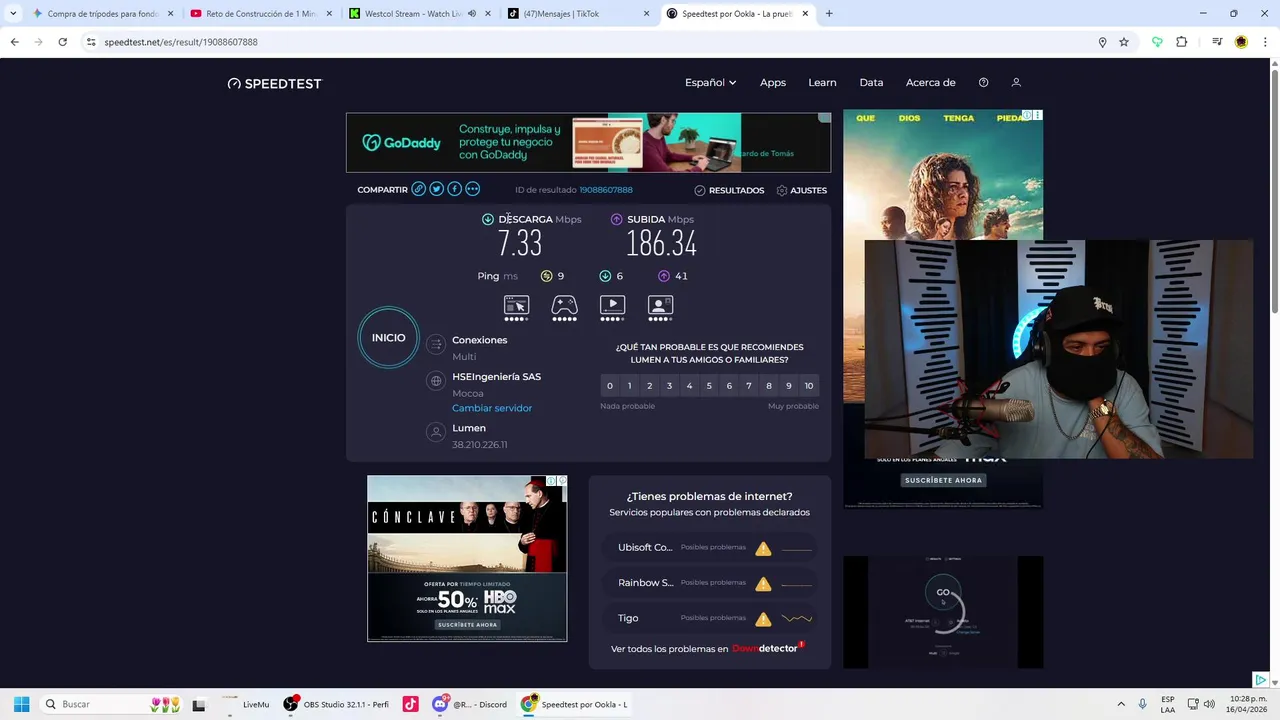
Task: Click the download arrow icon beside DESCARGA
Action: 488,219
